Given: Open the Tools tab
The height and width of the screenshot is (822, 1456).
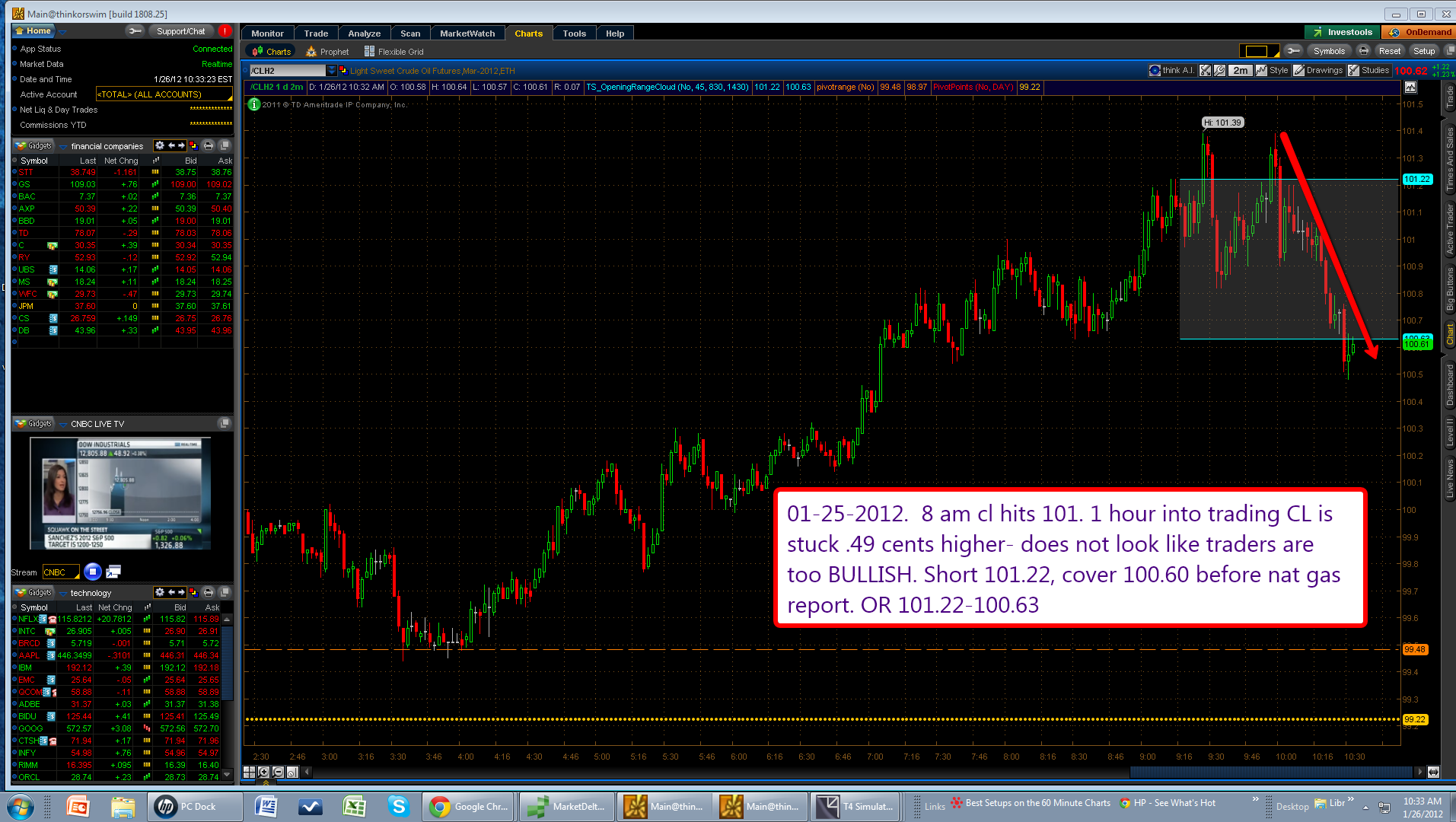Looking at the screenshot, I should click(575, 33).
